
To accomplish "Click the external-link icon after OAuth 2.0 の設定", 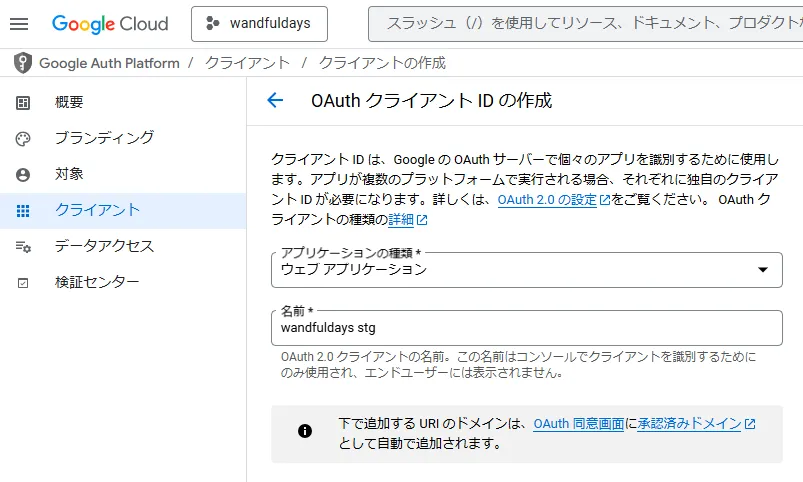I will coord(605,200).
